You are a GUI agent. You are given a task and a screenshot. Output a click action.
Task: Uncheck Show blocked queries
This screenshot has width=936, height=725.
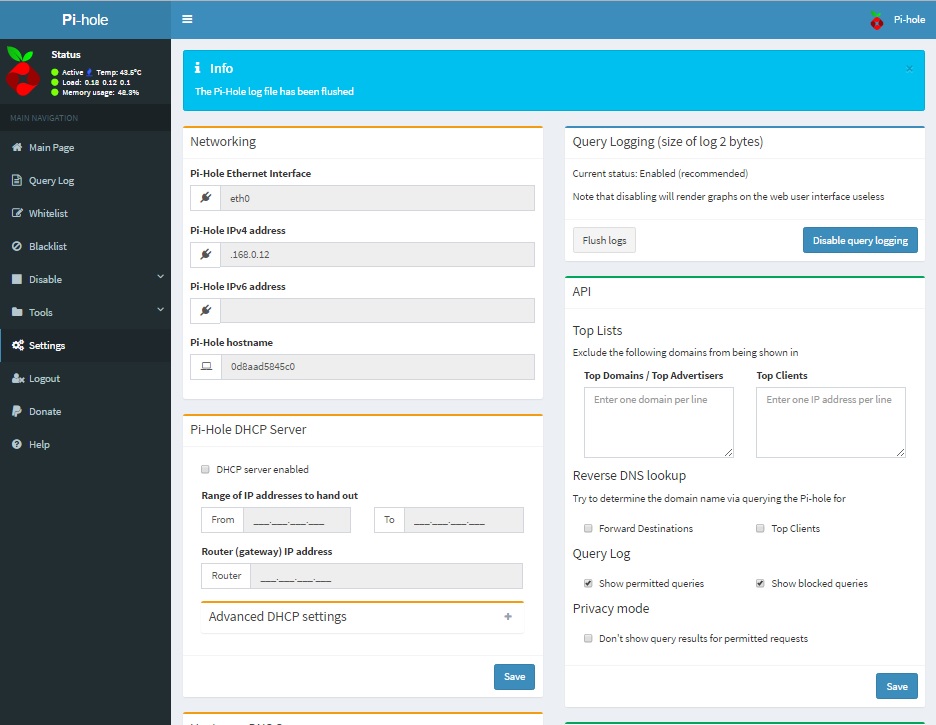tap(760, 583)
